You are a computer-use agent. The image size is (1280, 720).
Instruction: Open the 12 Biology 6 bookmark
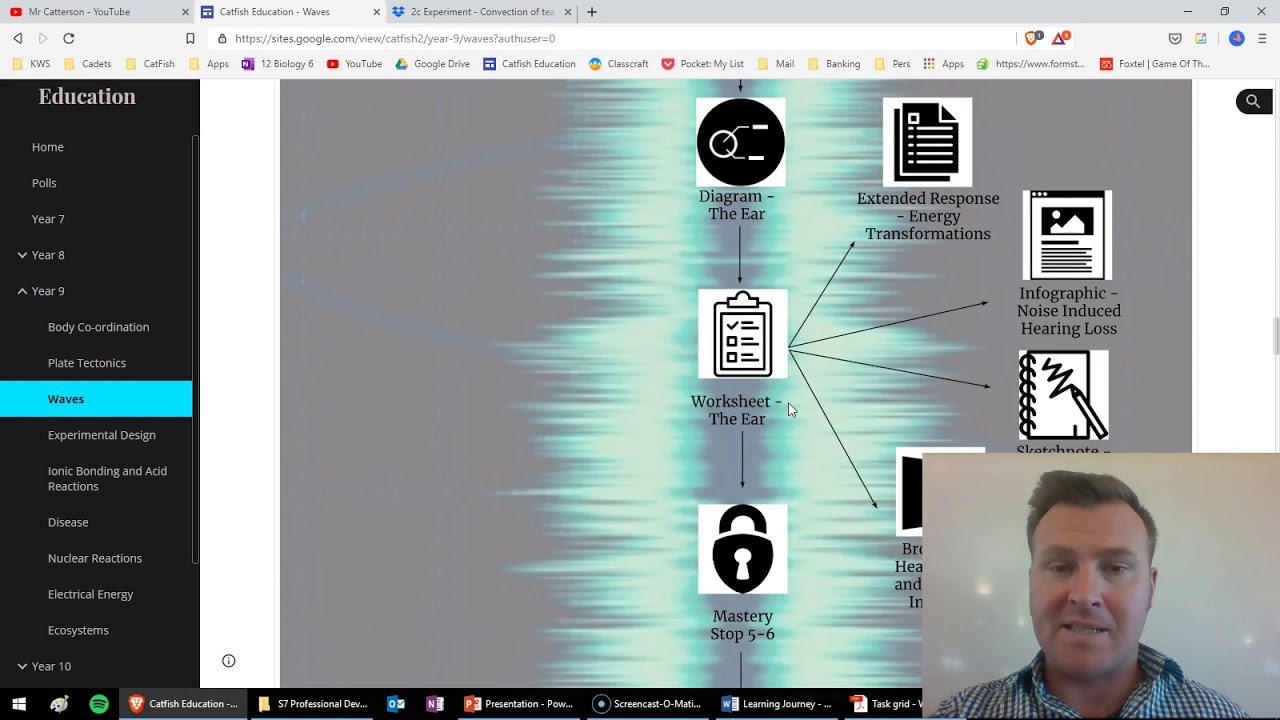(277, 64)
